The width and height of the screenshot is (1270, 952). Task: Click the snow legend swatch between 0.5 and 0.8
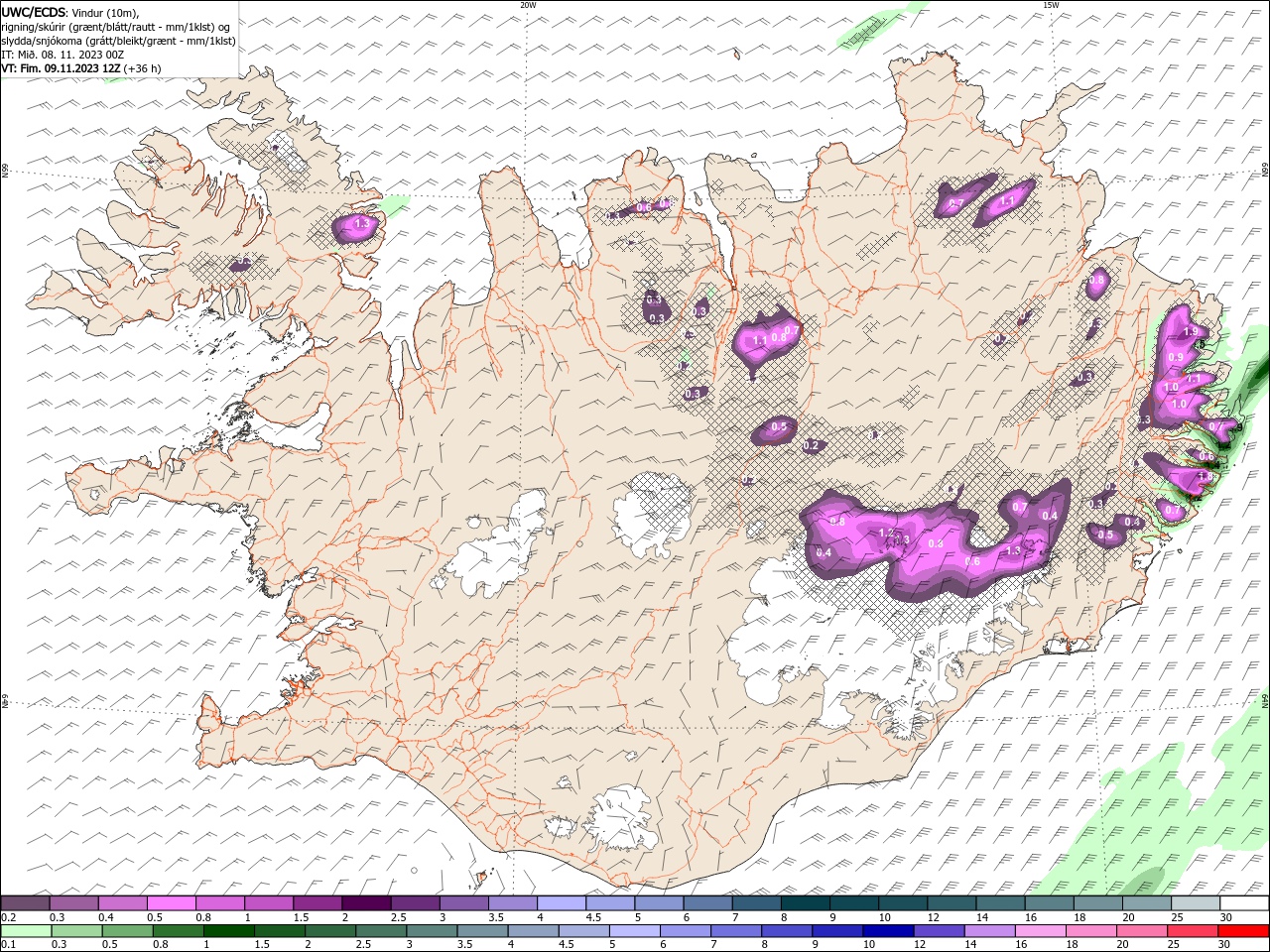click(x=171, y=903)
